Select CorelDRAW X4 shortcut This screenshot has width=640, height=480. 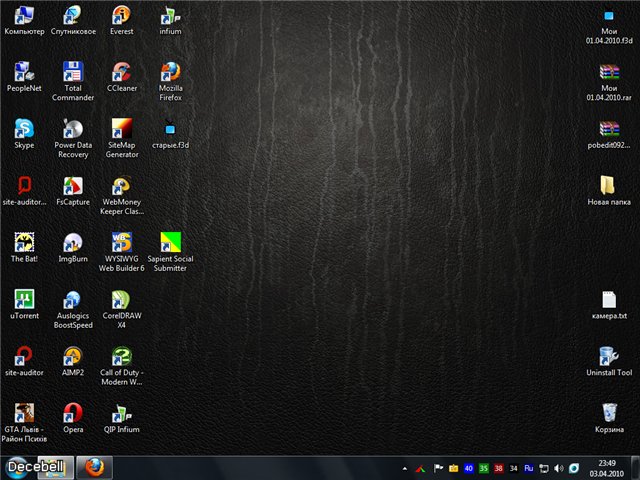click(x=122, y=309)
